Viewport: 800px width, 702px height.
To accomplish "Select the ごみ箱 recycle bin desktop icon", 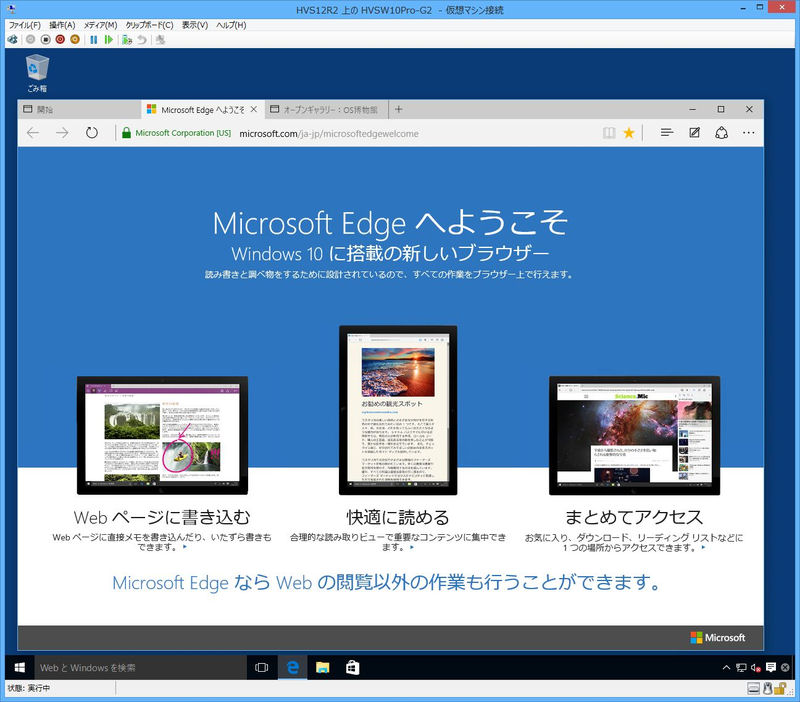I will click(37, 74).
